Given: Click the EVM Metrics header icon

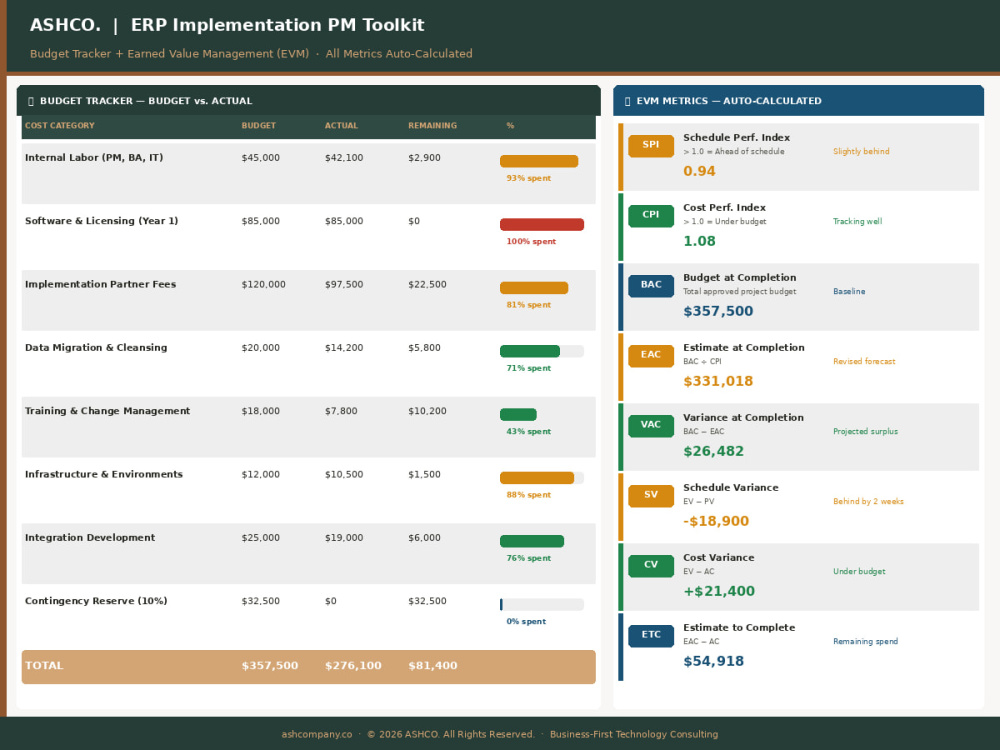Looking at the screenshot, I should click(x=628, y=101).
